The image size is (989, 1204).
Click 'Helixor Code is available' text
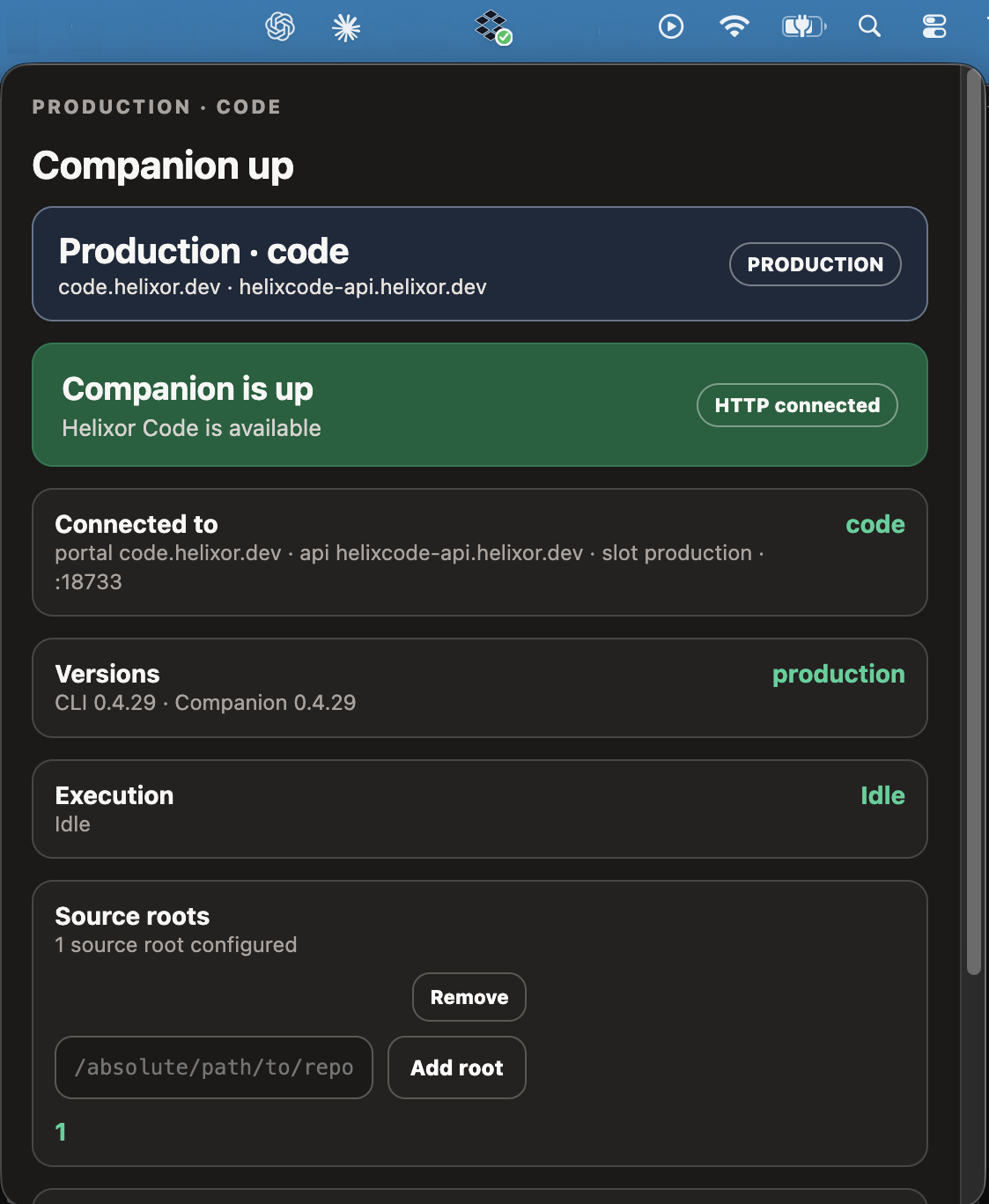[x=192, y=428]
